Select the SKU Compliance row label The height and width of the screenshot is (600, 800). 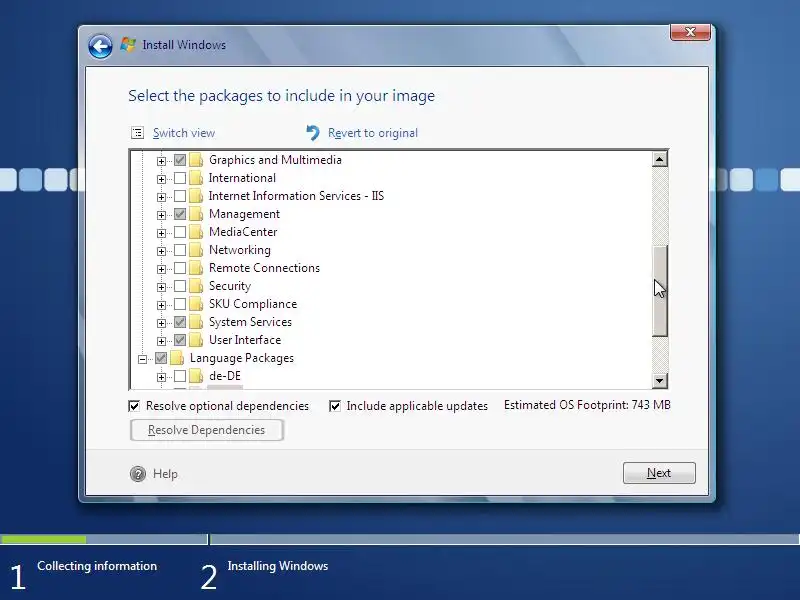(253, 304)
